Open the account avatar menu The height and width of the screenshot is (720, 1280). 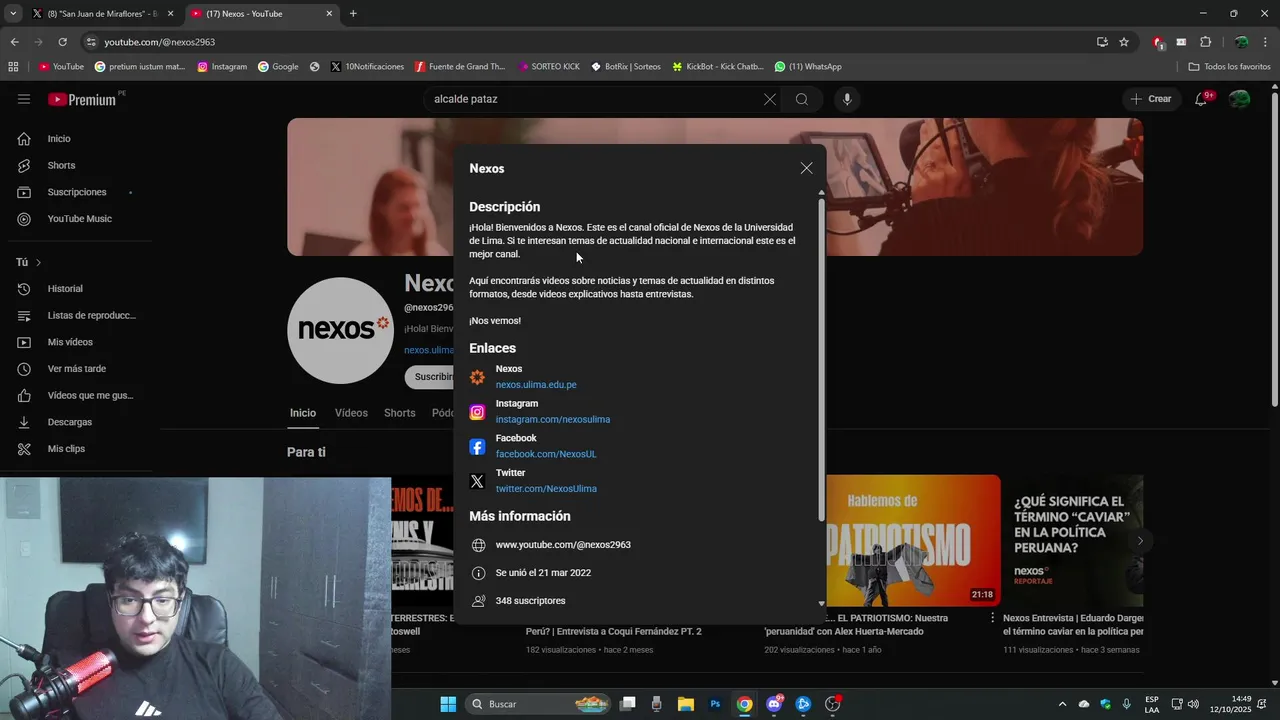[1239, 99]
